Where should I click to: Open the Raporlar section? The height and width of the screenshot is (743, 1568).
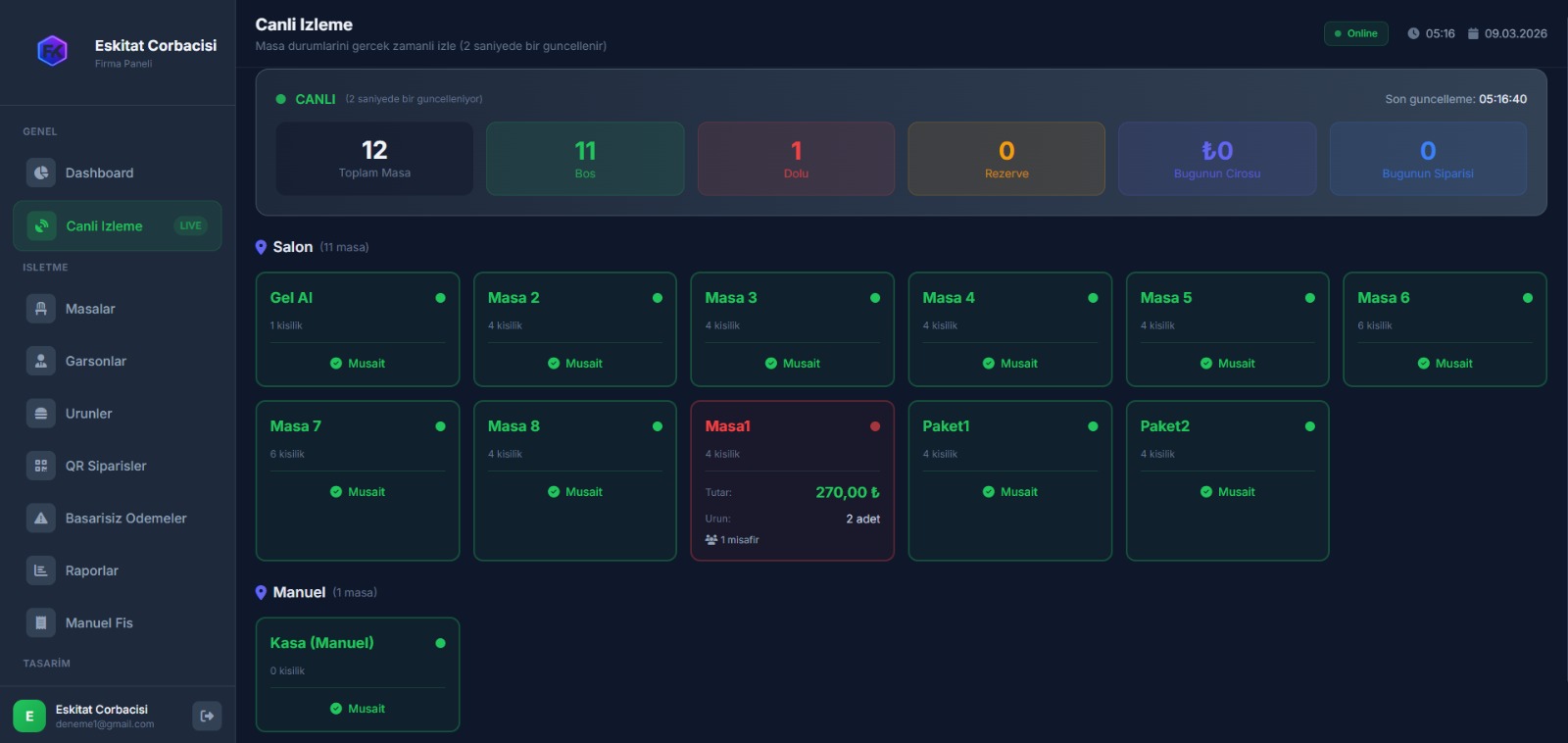click(x=118, y=570)
